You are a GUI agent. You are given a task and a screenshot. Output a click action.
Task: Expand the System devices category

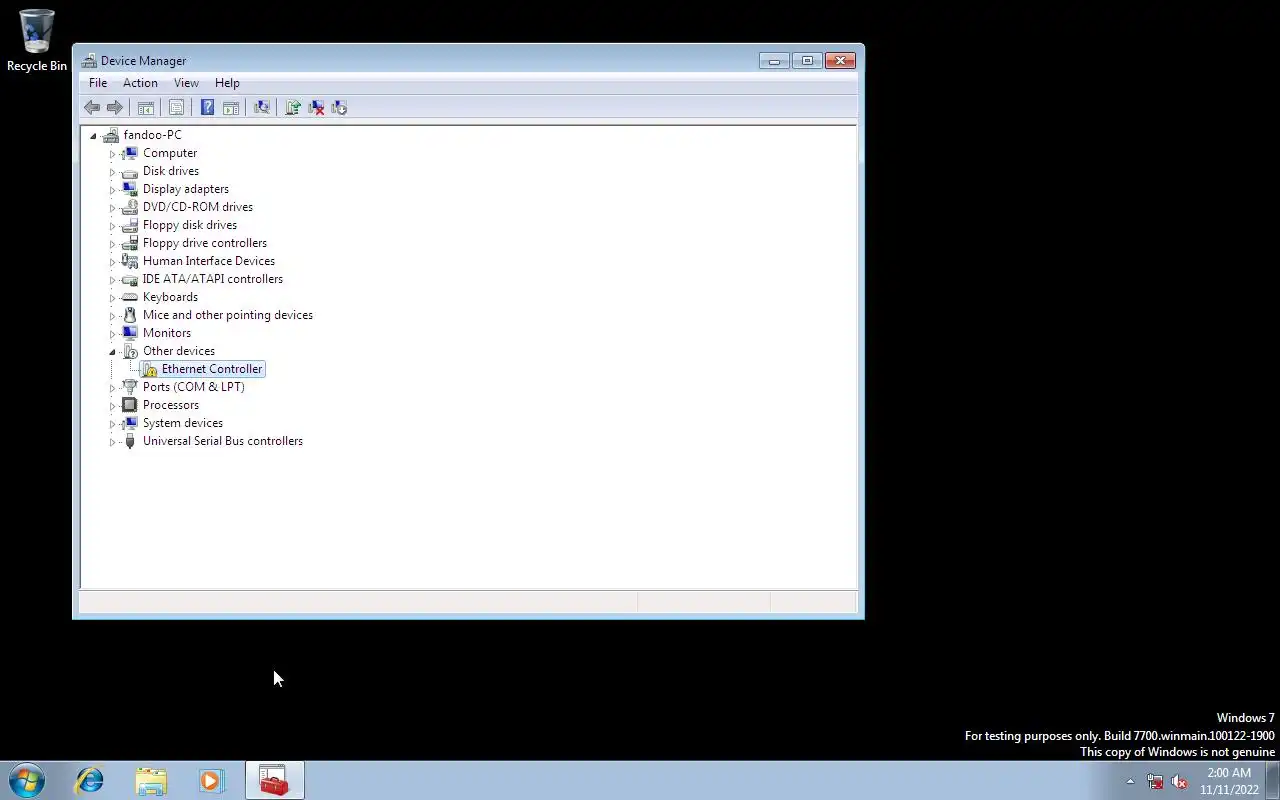pos(112,424)
